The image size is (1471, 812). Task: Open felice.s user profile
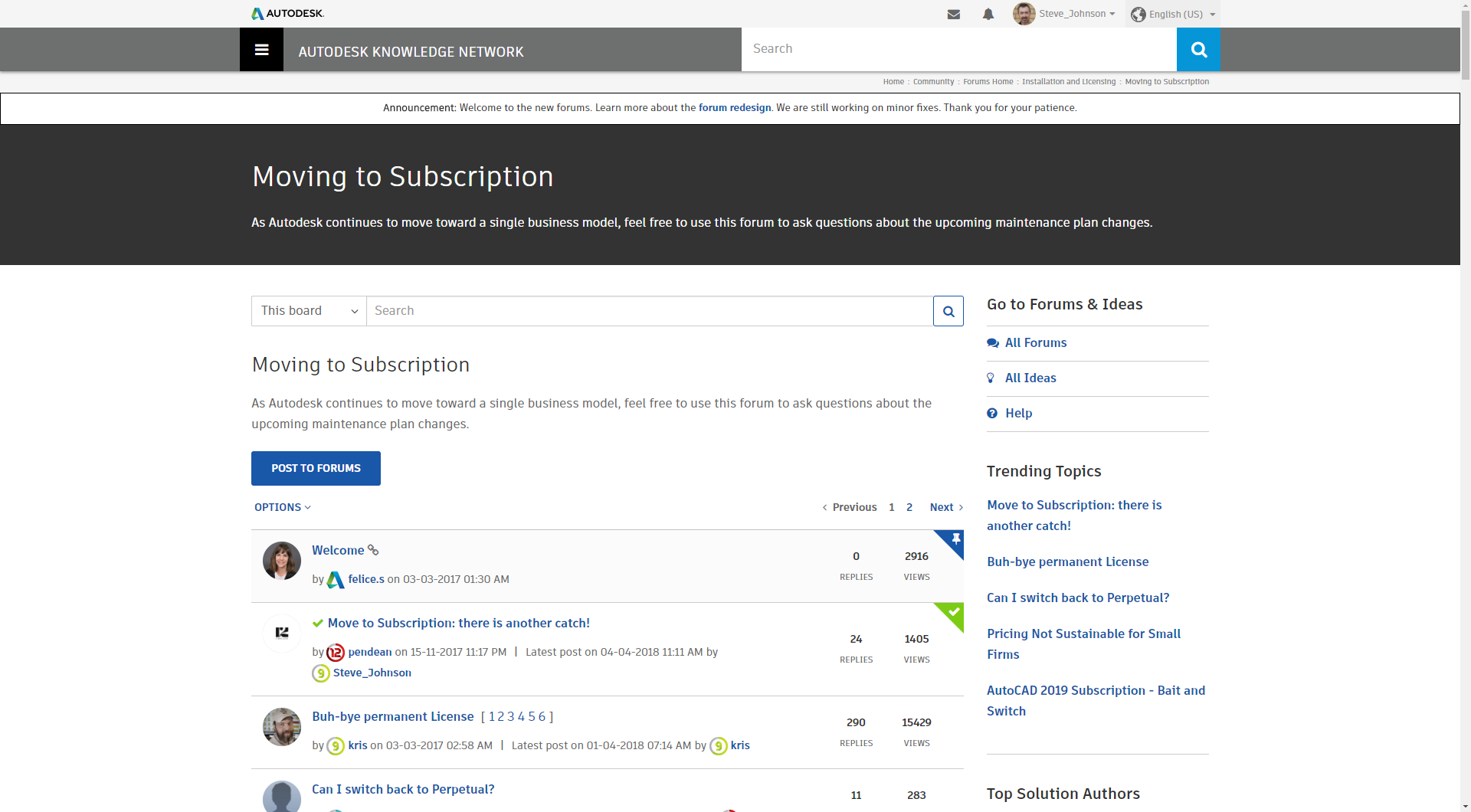coord(366,579)
